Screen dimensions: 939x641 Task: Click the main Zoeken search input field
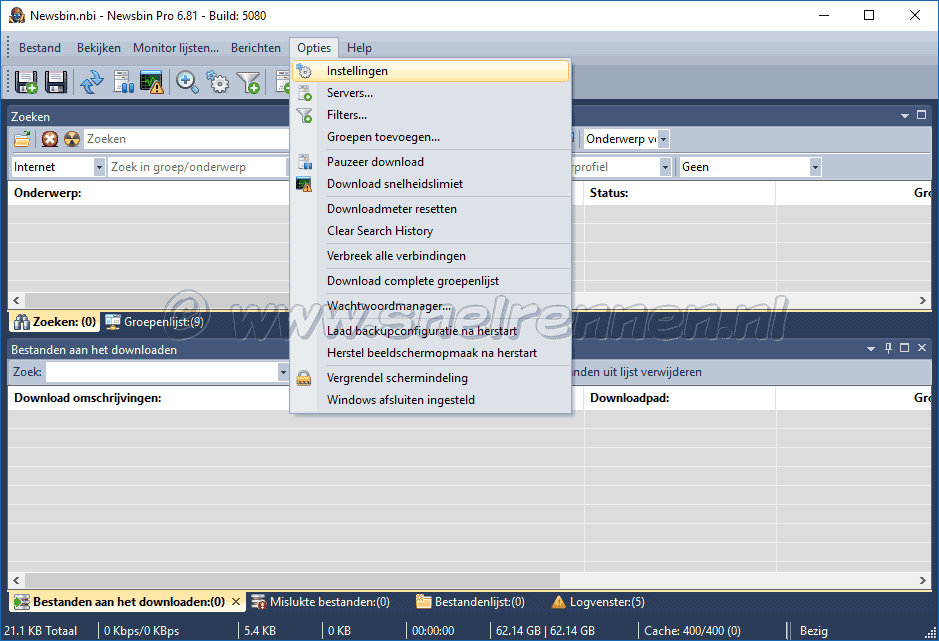coord(187,139)
